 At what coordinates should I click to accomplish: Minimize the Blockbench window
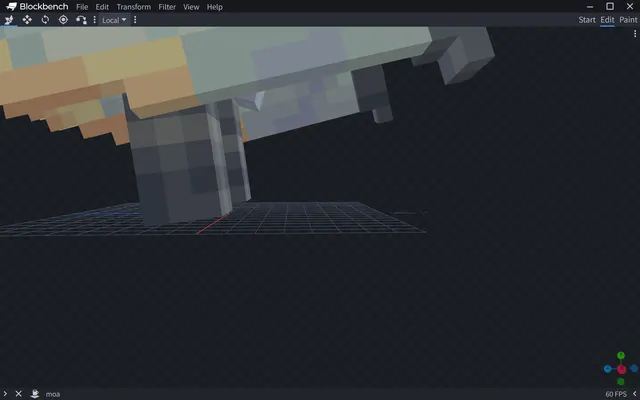coord(590,7)
